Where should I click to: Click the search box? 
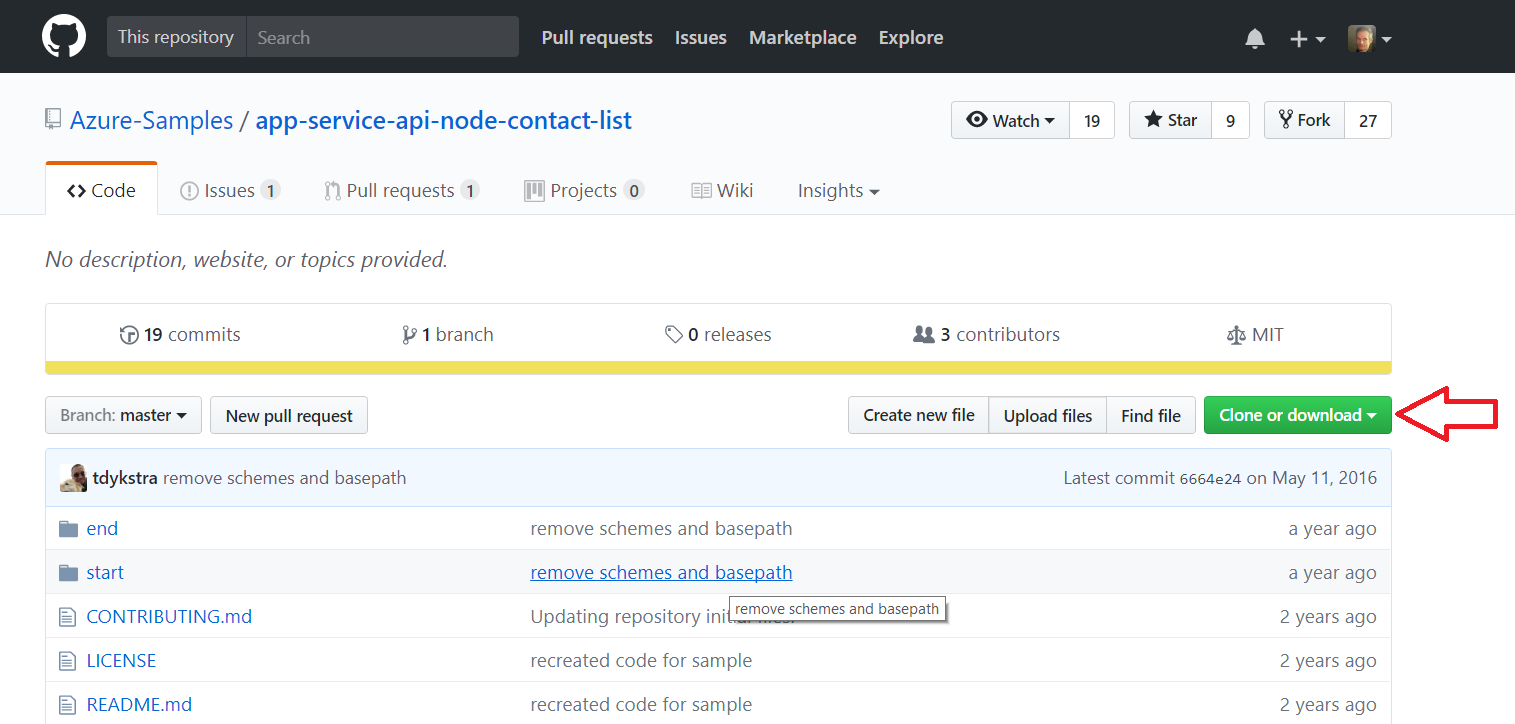point(382,37)
